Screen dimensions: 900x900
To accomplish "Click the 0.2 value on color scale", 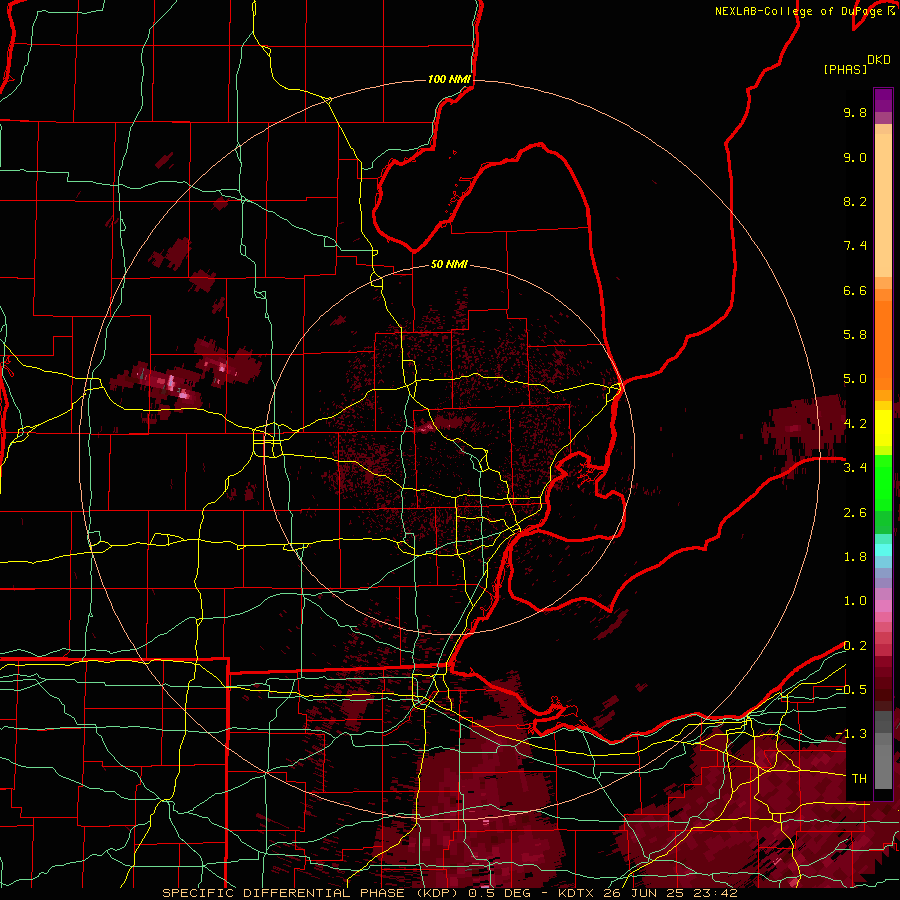I will click(x=855, y=646).
